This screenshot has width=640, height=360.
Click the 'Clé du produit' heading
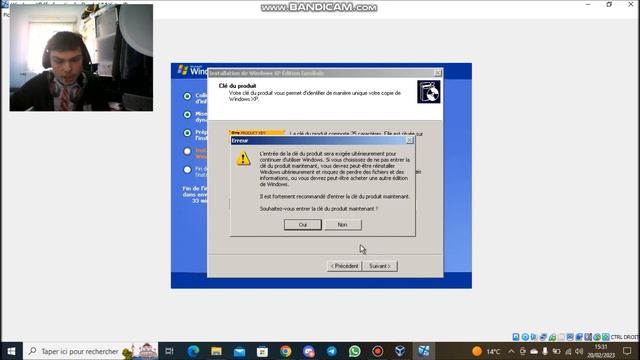[237, 86]
